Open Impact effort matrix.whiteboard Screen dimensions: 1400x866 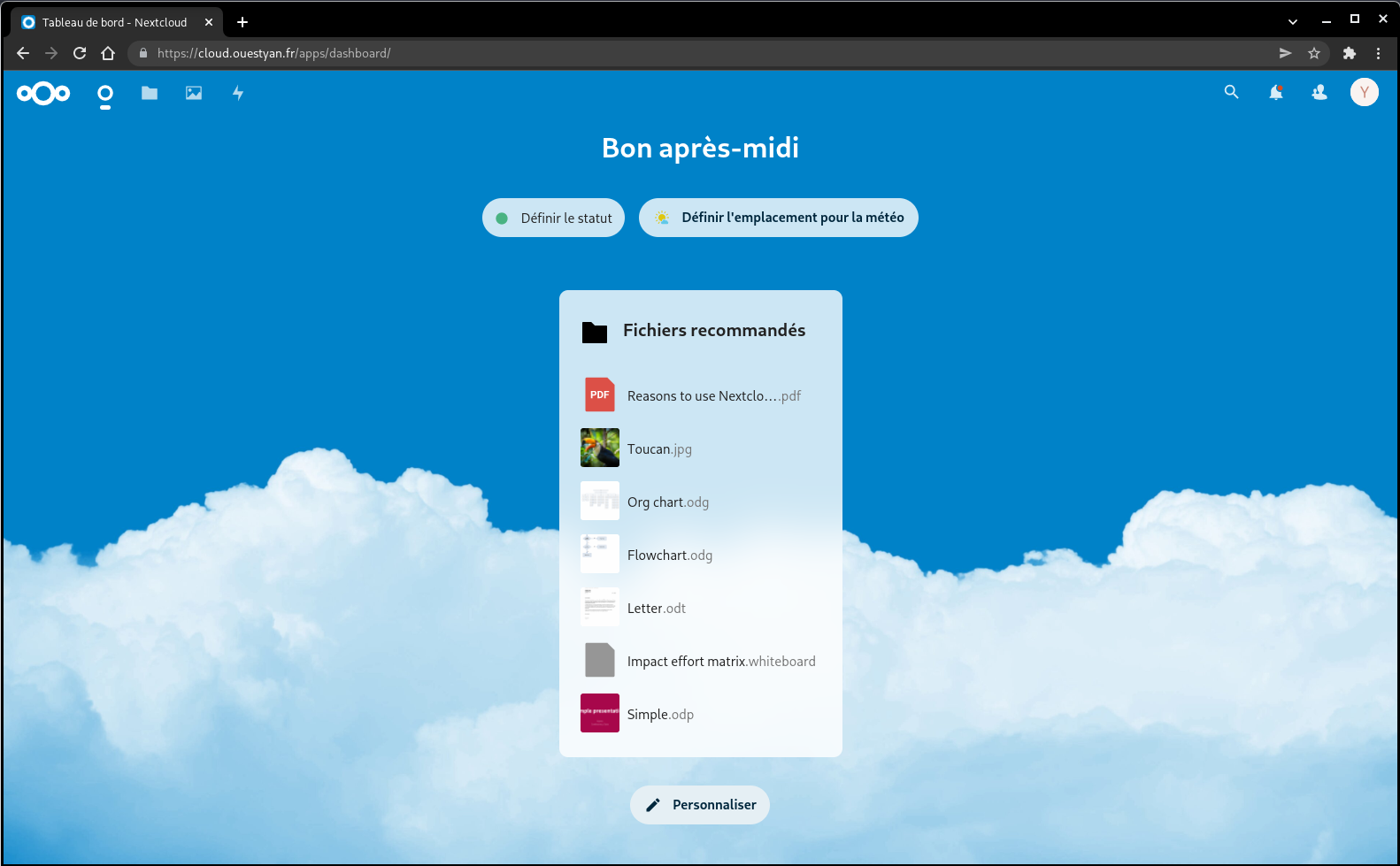point(720,662)
